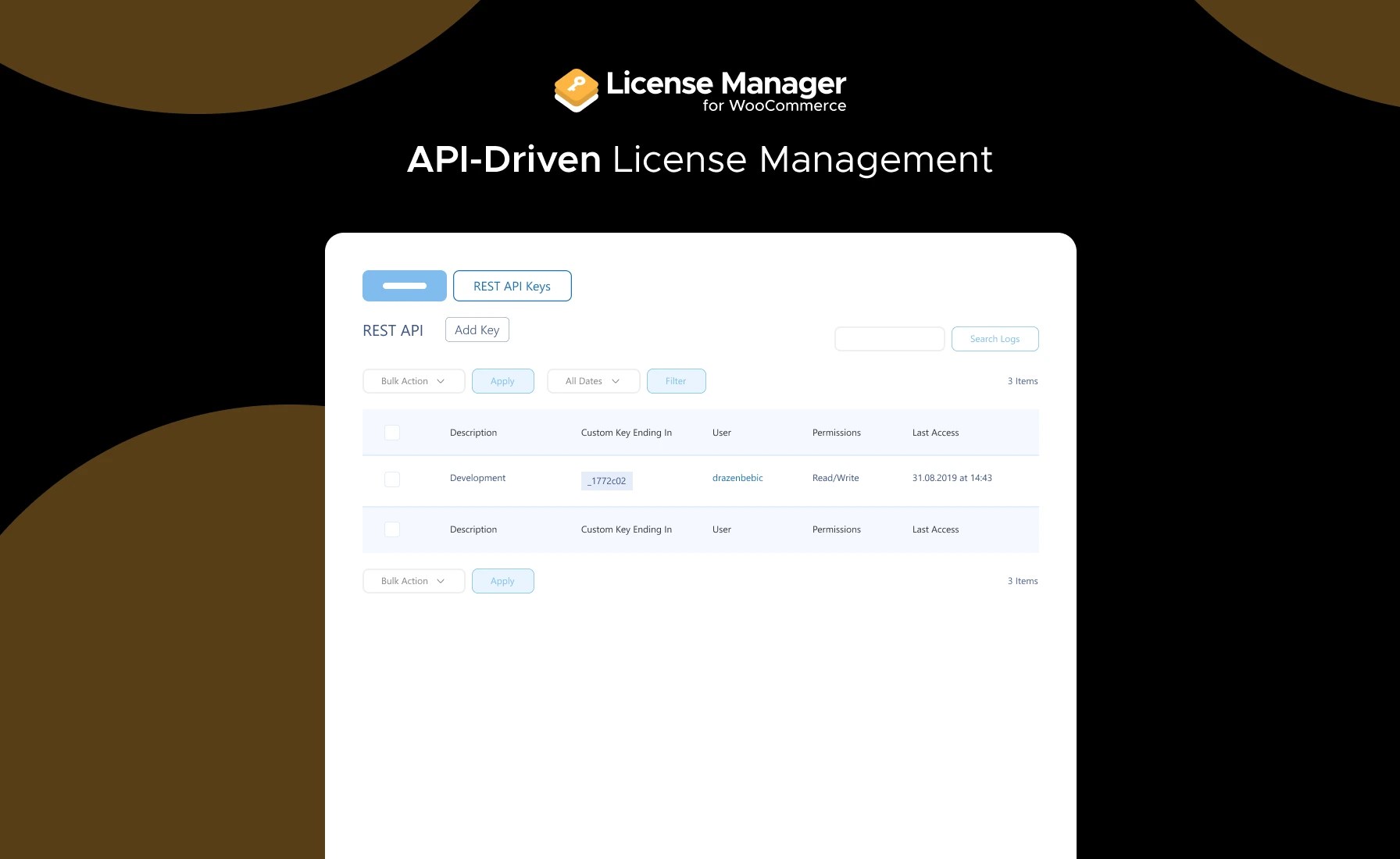Toggle the select-all checkbox in the header row

click(x=391, y=432)
